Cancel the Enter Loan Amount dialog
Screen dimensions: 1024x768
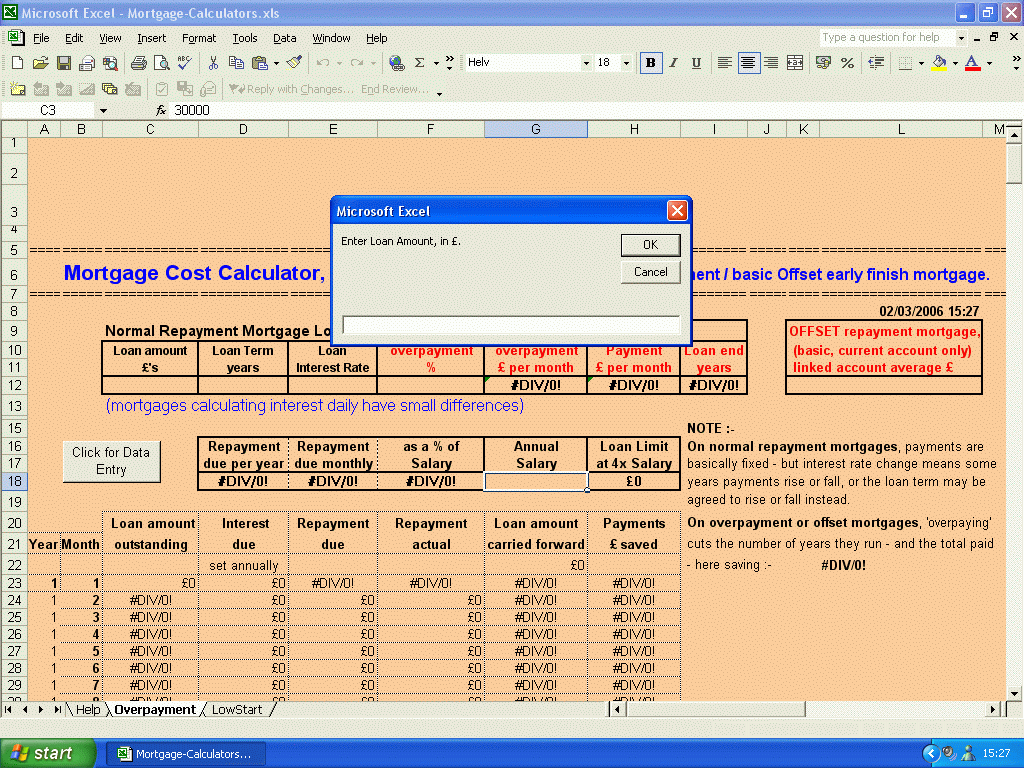pyautogui.click(x=650, y=272)
